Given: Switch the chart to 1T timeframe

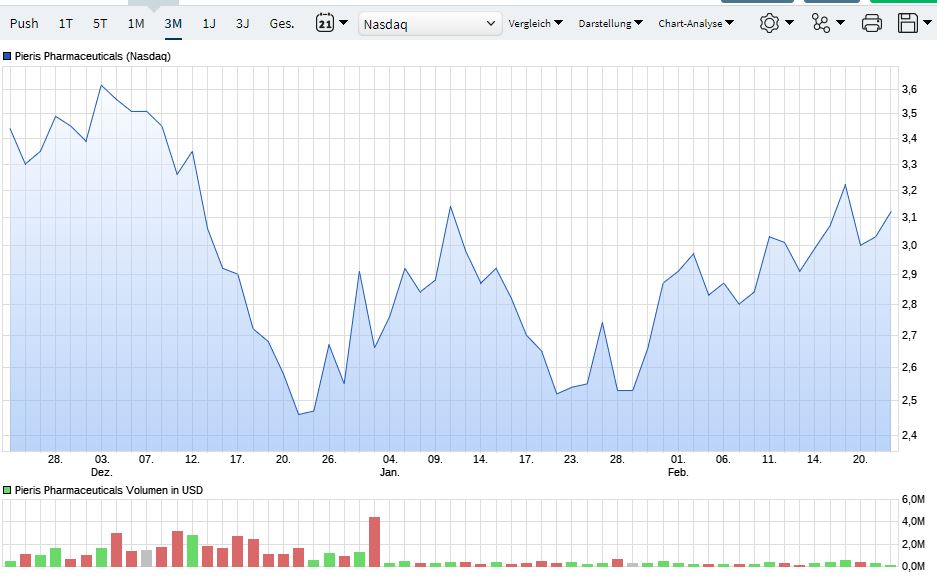Looking at the screenshot, I should (x=64, y=23).
